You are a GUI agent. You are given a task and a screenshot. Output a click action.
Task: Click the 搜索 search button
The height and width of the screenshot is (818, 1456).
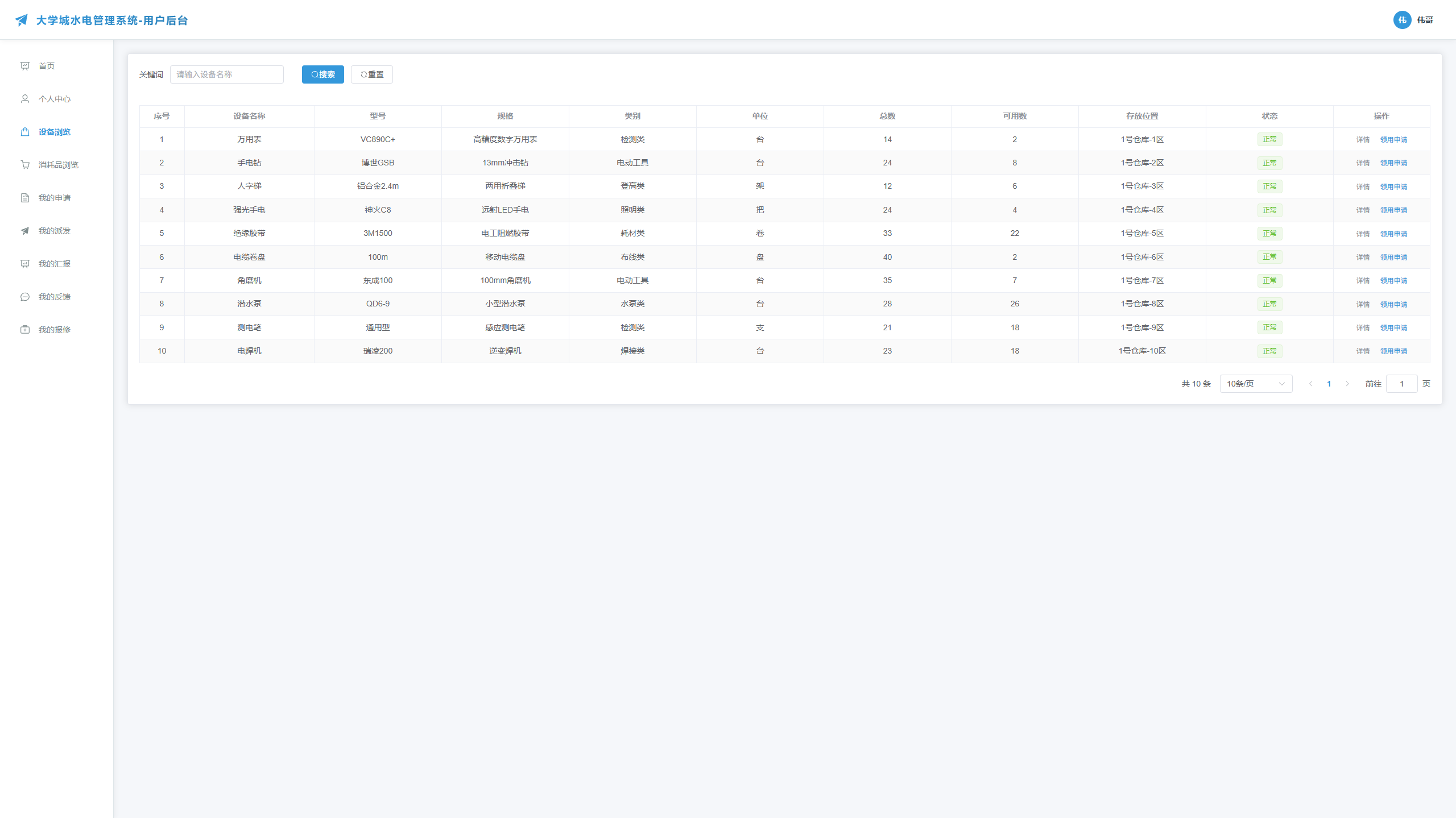pos(322,74)
